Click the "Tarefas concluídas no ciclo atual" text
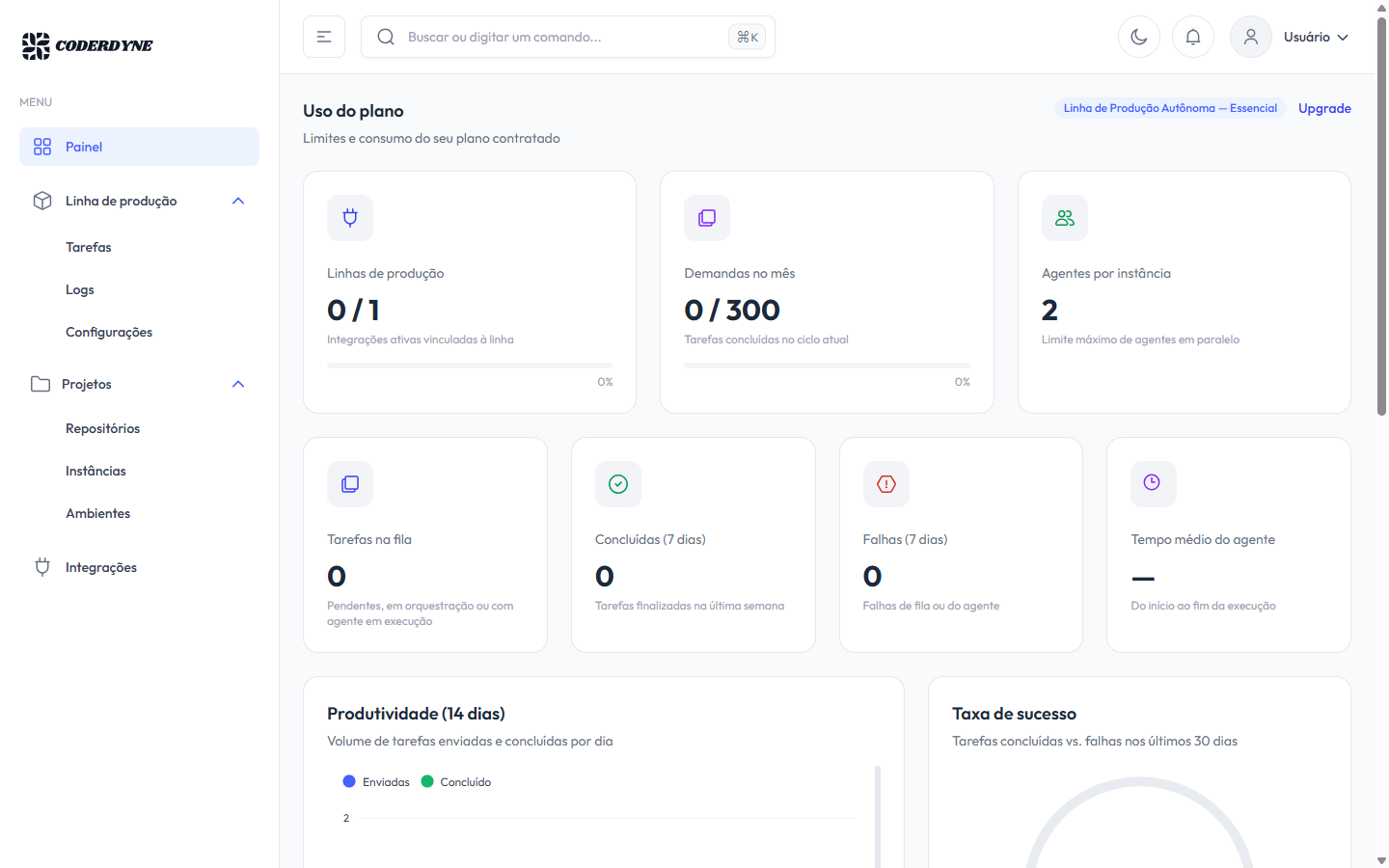Viewport: 1389px width, 868px height. [x=766, y=339]
